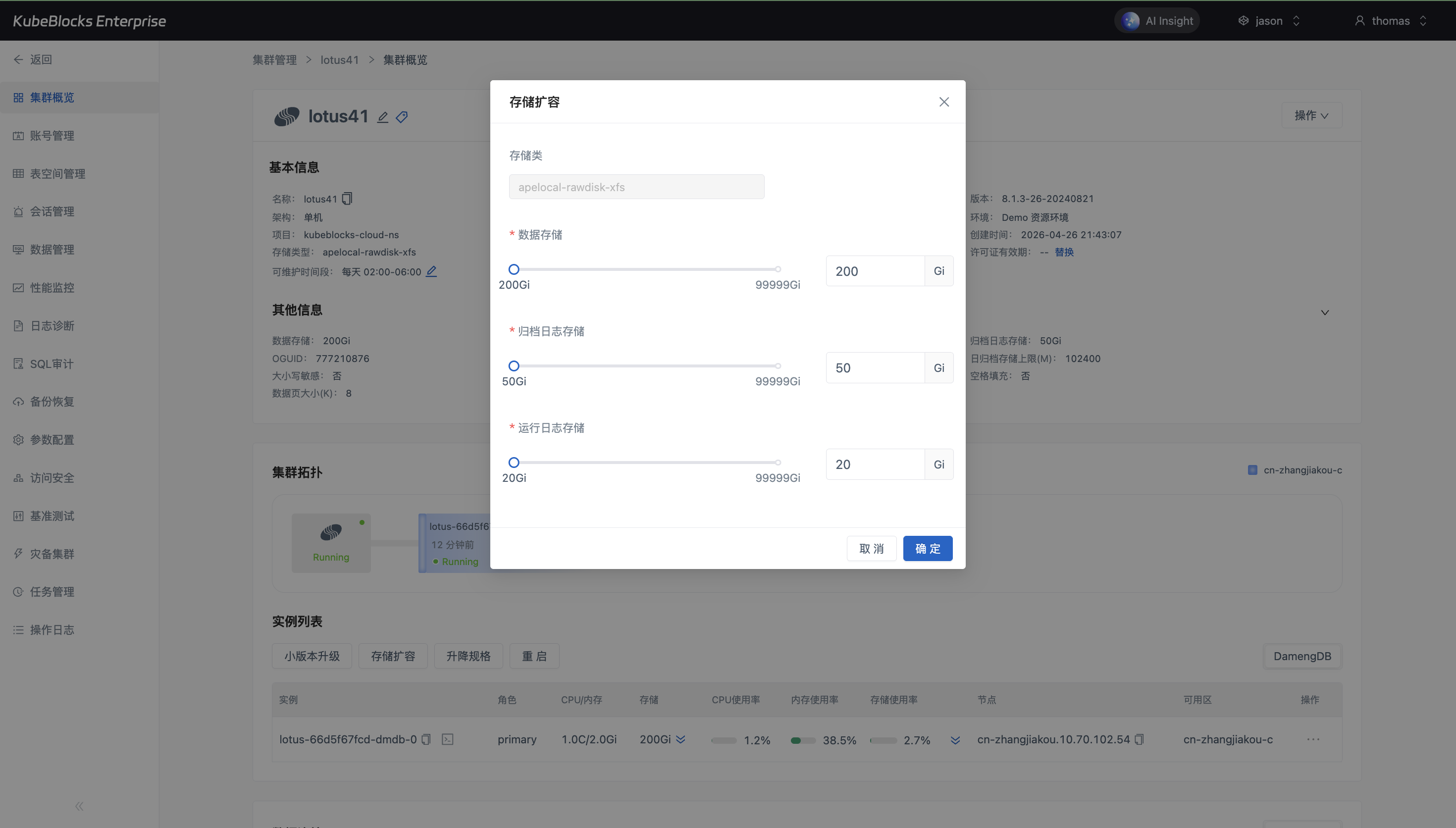
Task: Close the 存储扩容 dialog
Action: [944, 102]
